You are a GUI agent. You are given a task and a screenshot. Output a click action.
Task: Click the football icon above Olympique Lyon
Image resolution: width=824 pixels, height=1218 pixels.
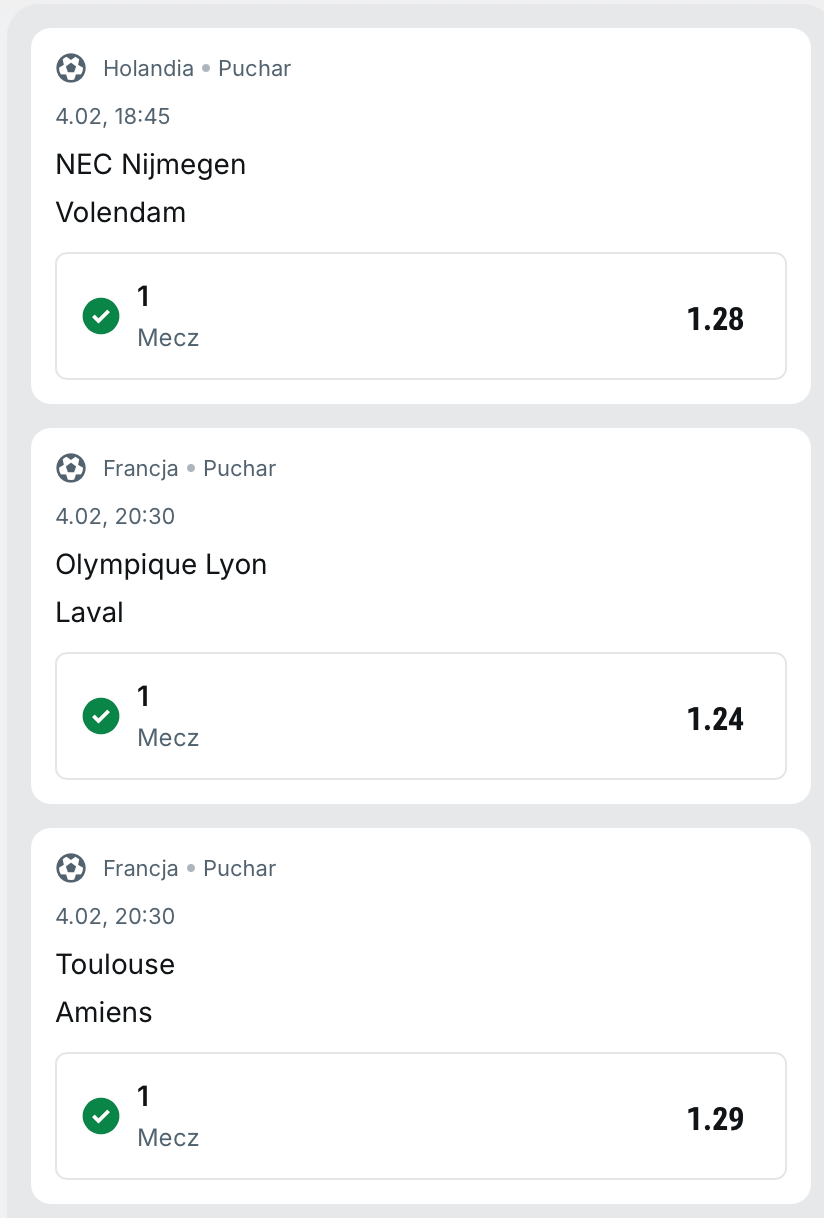click(x=70, y=468)
